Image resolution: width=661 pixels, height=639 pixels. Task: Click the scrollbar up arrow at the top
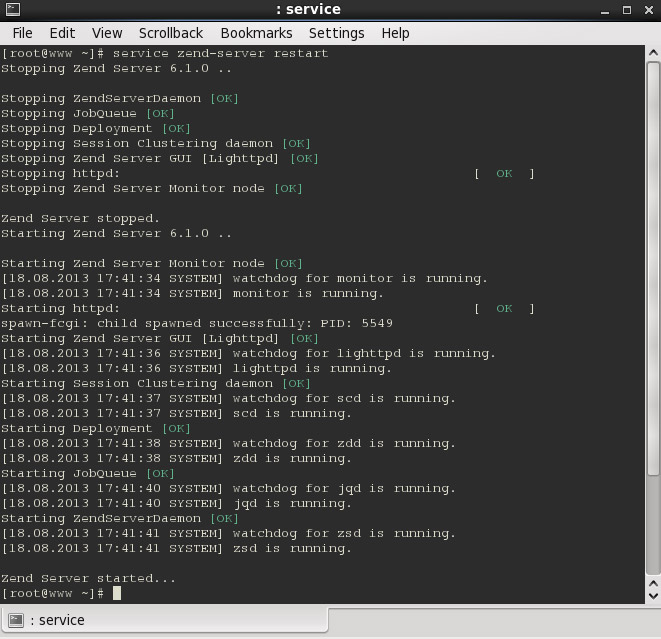pos(653,53)
